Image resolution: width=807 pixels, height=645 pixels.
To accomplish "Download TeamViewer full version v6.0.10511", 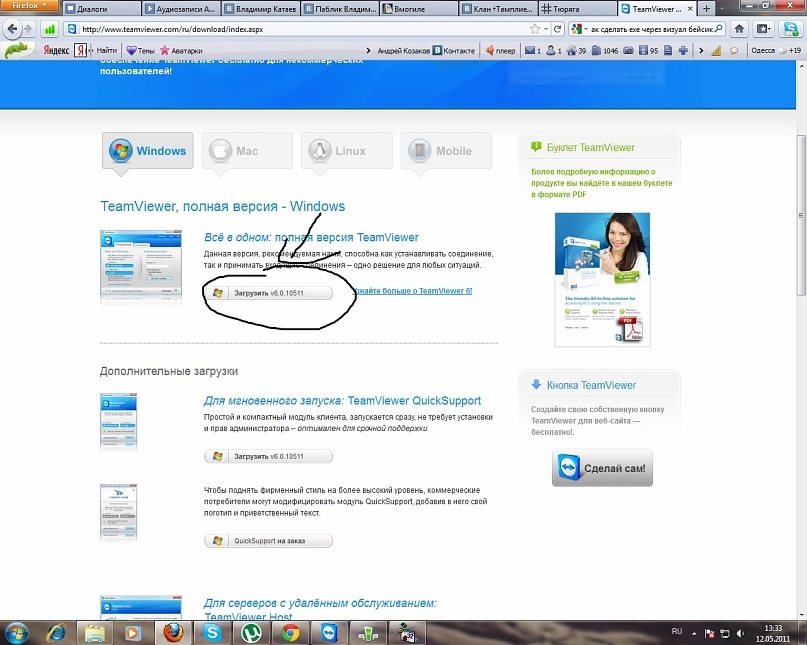I will [268, 293].
